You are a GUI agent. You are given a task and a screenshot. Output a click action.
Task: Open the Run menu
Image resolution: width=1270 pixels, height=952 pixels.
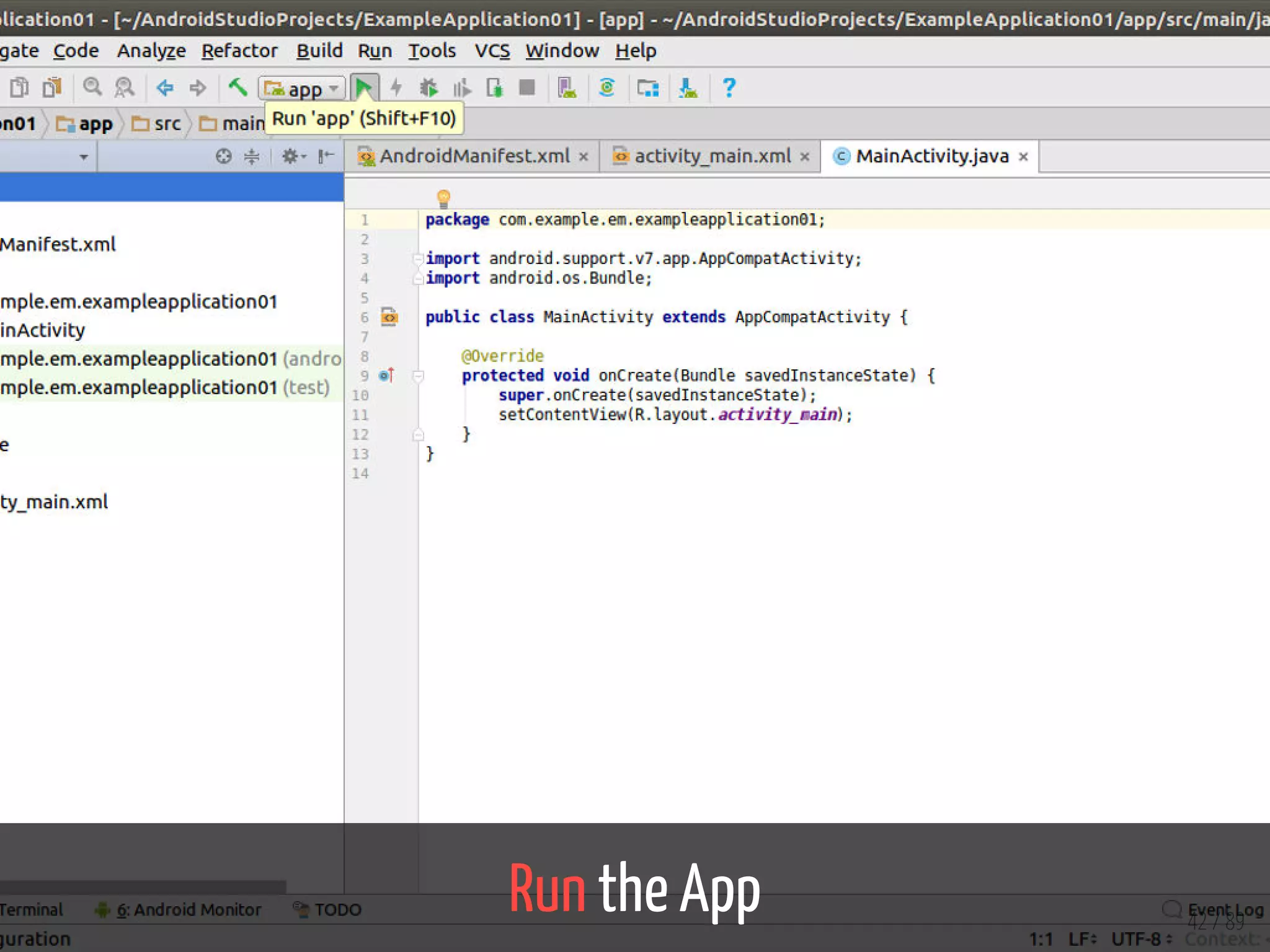(375, 50)
